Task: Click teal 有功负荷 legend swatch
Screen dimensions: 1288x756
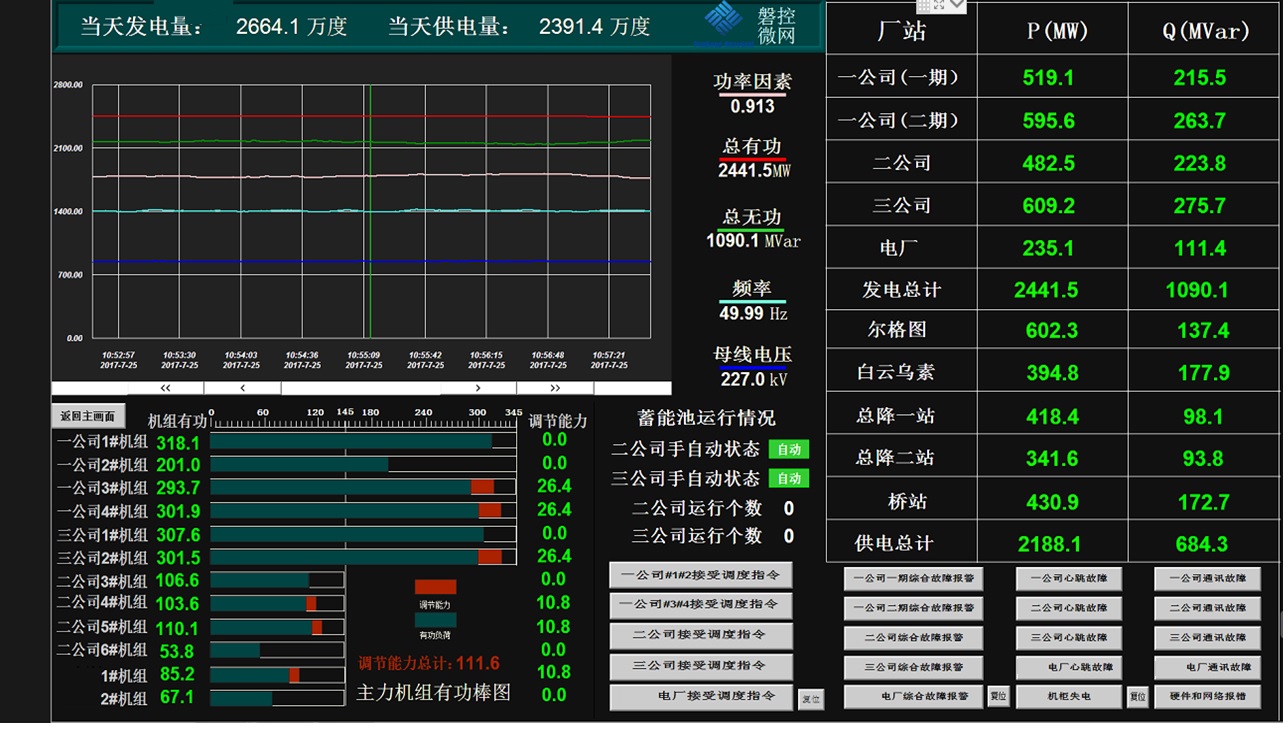Action: click(435, 620)
